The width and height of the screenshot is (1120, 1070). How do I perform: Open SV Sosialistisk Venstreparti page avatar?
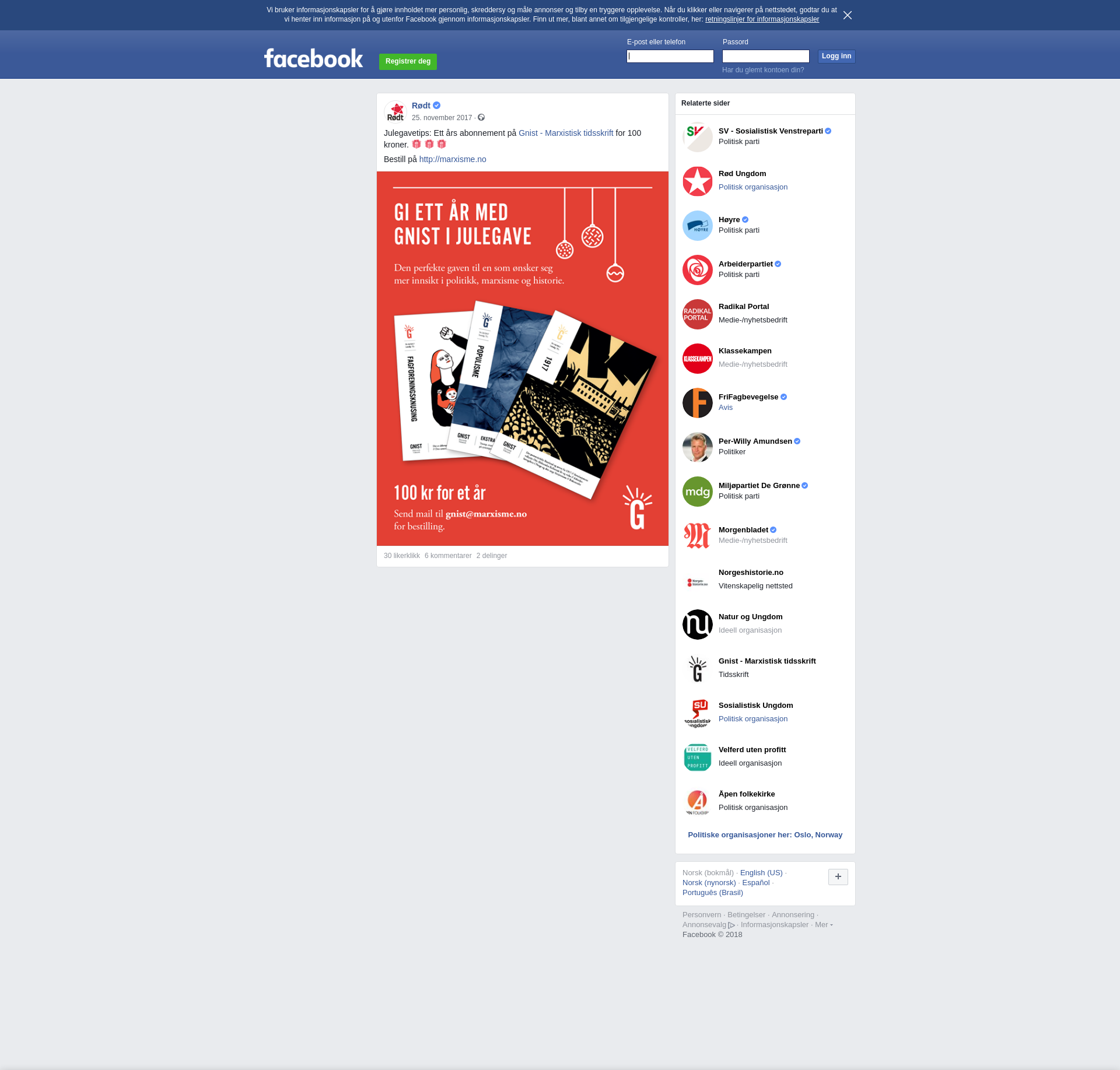[x=698, y=137]
